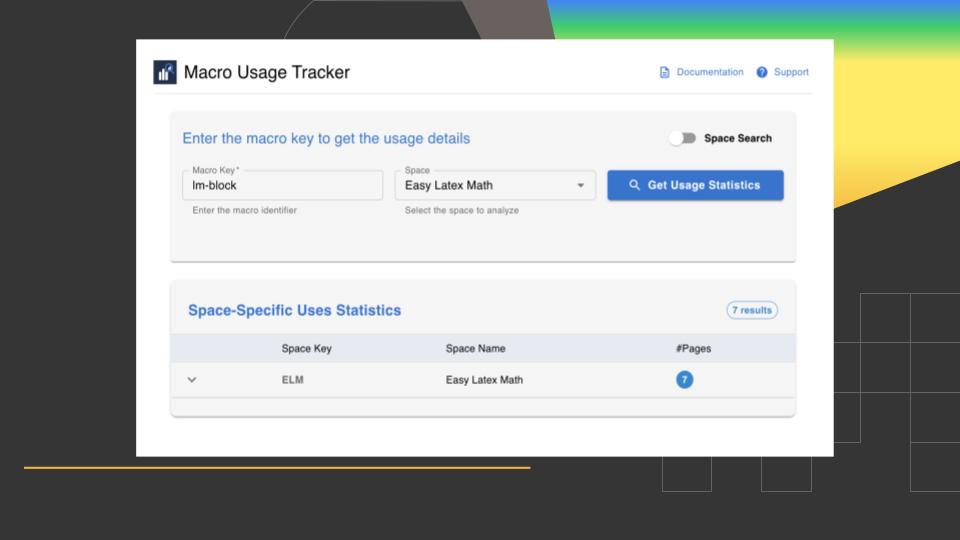Image resolution: width=960 pixels, height=540 pixels.
Task: Click the Space Name column header
Action: 476,348
